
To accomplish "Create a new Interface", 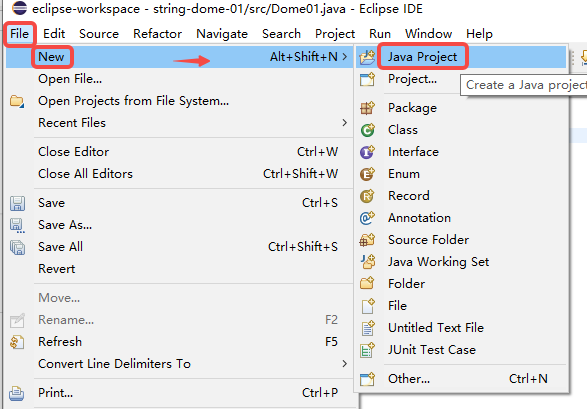I will [461, 152].
